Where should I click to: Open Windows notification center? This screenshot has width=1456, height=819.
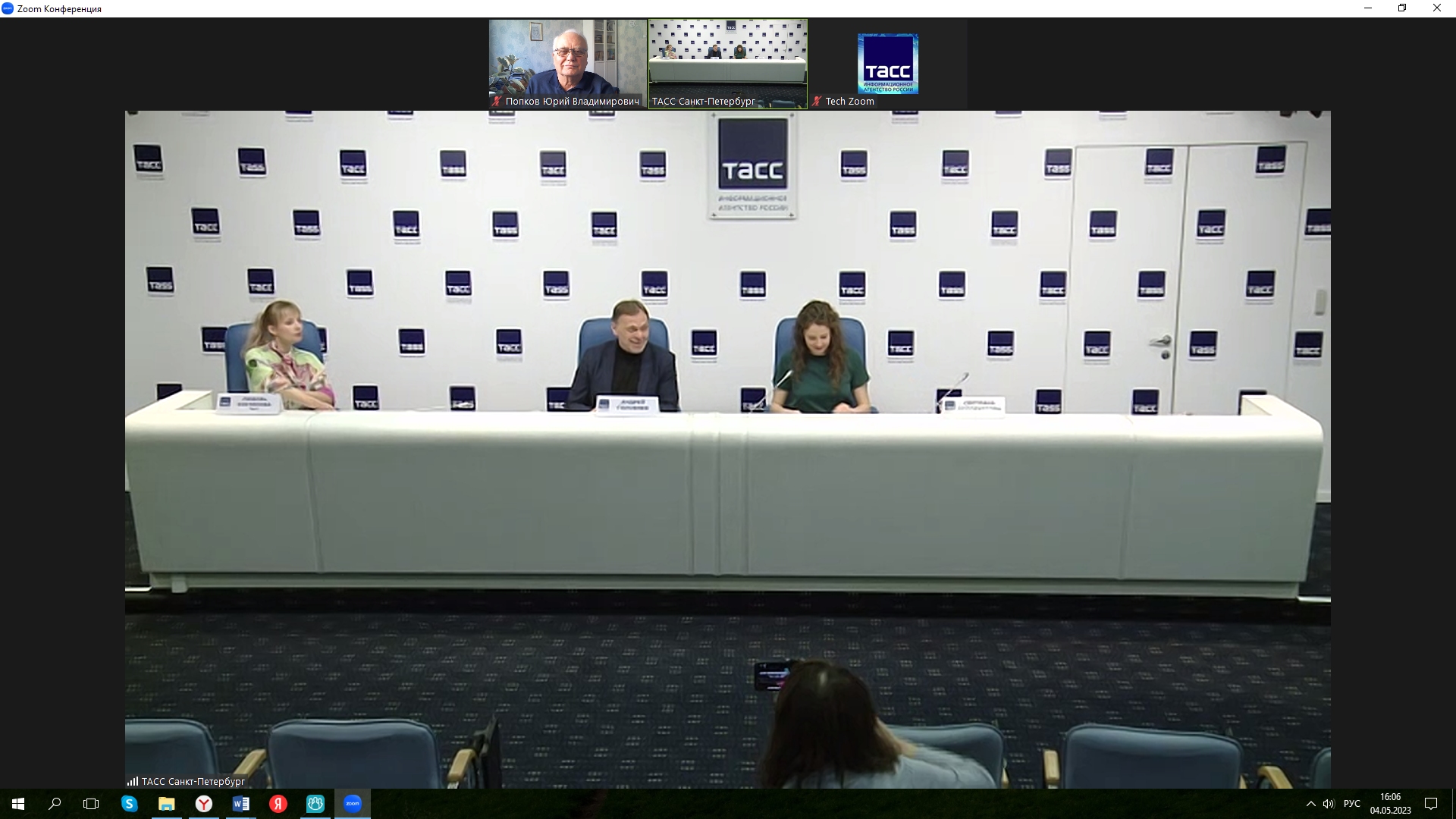point(1431,804)
